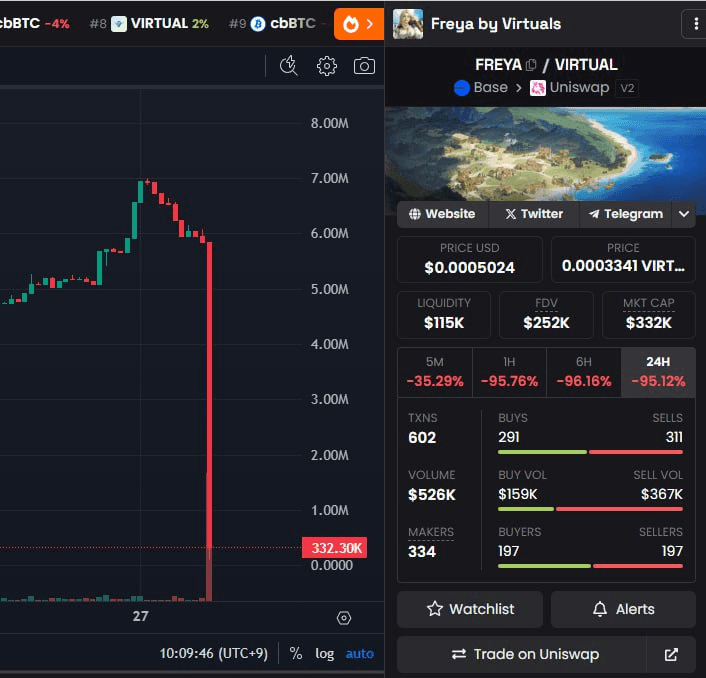Select the 5M timeframe tab

tap(435, 372)
